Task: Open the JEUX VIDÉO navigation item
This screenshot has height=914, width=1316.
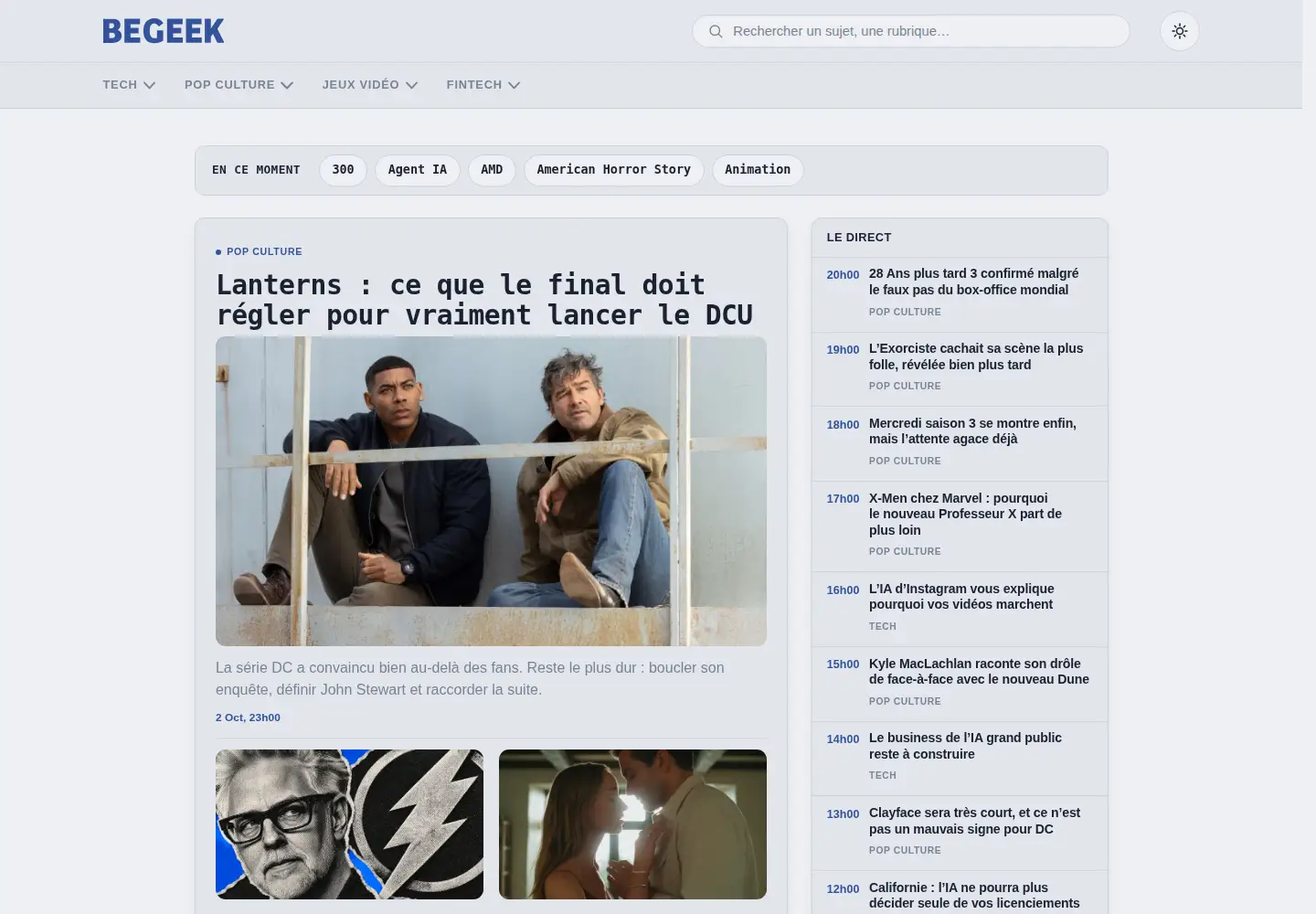Action: pyautogui.click(x=360, y=85)
